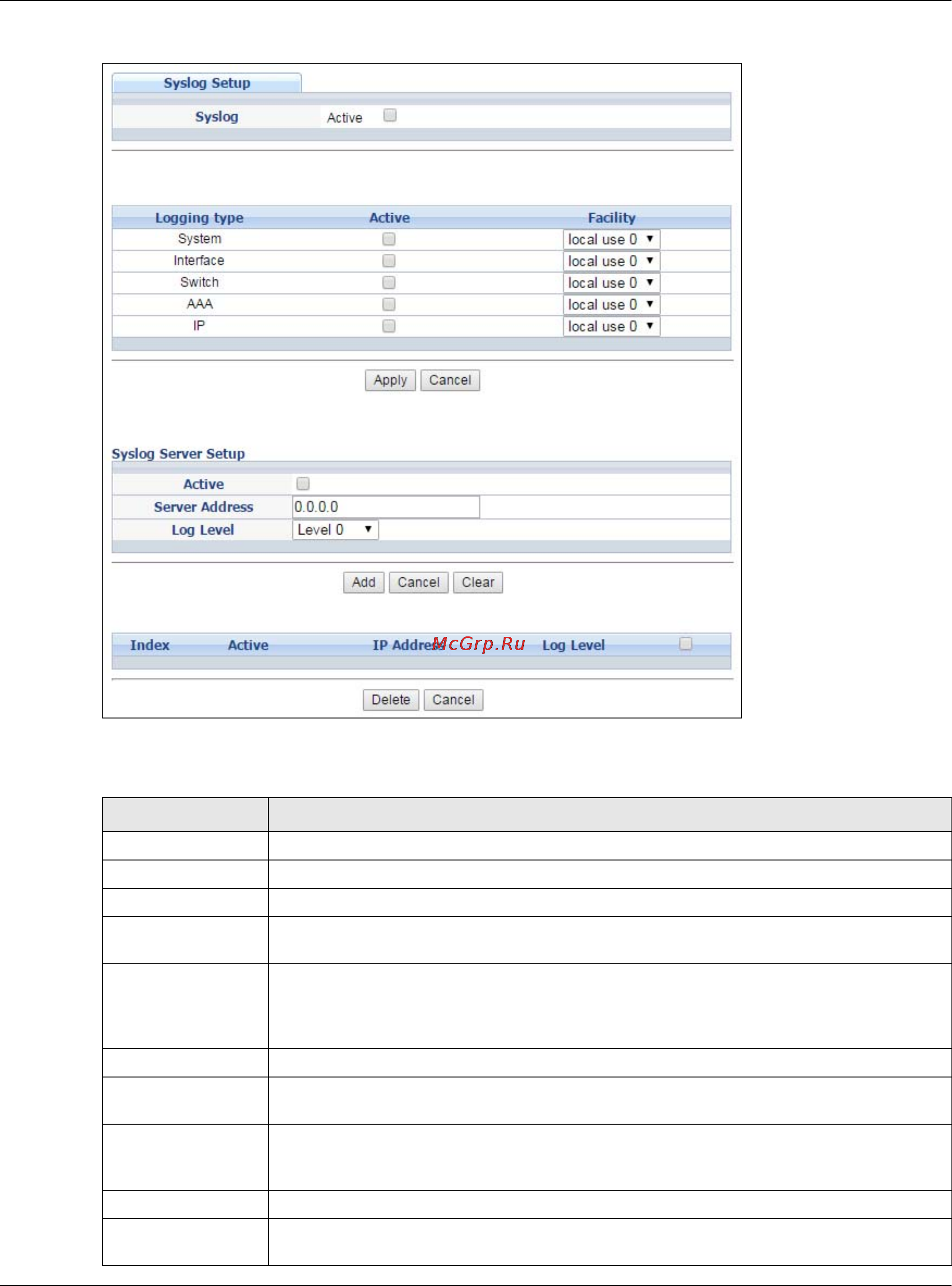Click the Interface logging type label
952x1286 pixels.
(x=199, y=260)
